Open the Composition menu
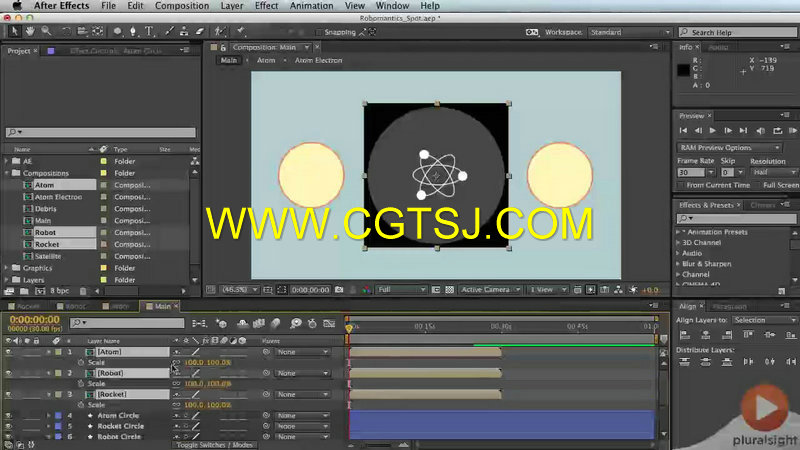Viewport: 800px width, 450px height. [x=182, y=6]
